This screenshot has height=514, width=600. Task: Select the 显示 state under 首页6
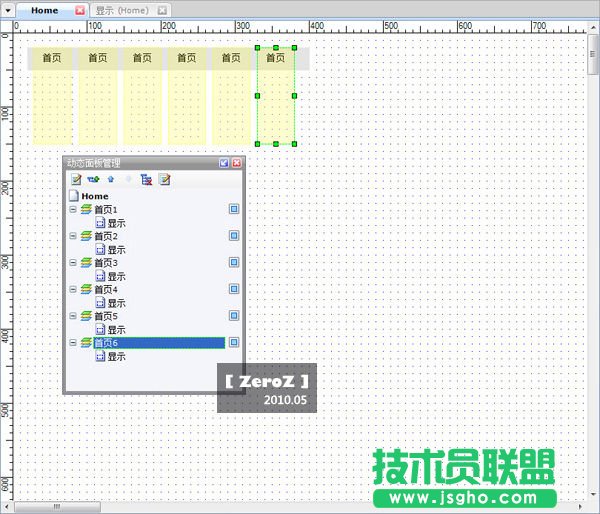116,356
